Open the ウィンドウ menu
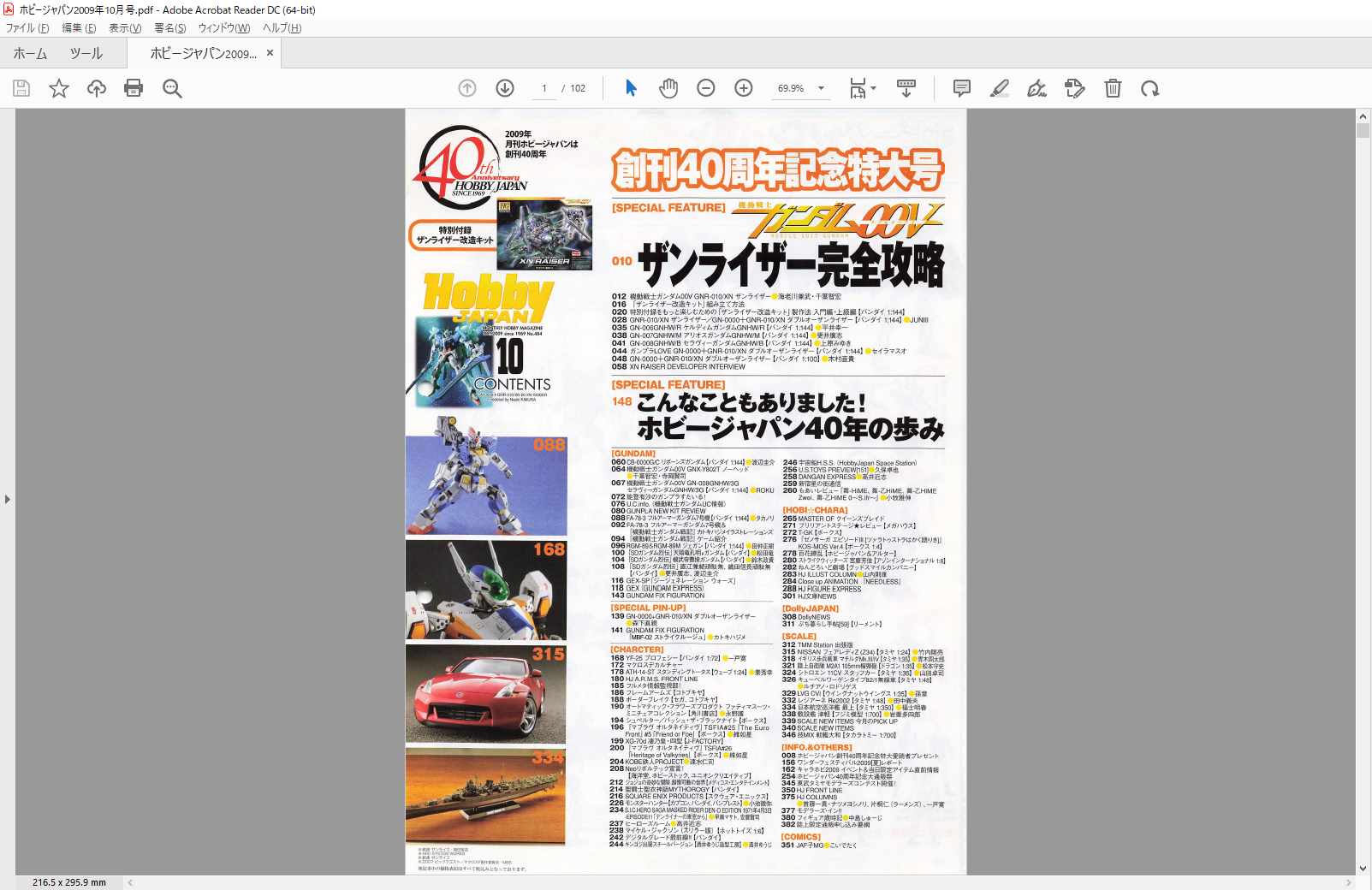 tap(224, 28)
